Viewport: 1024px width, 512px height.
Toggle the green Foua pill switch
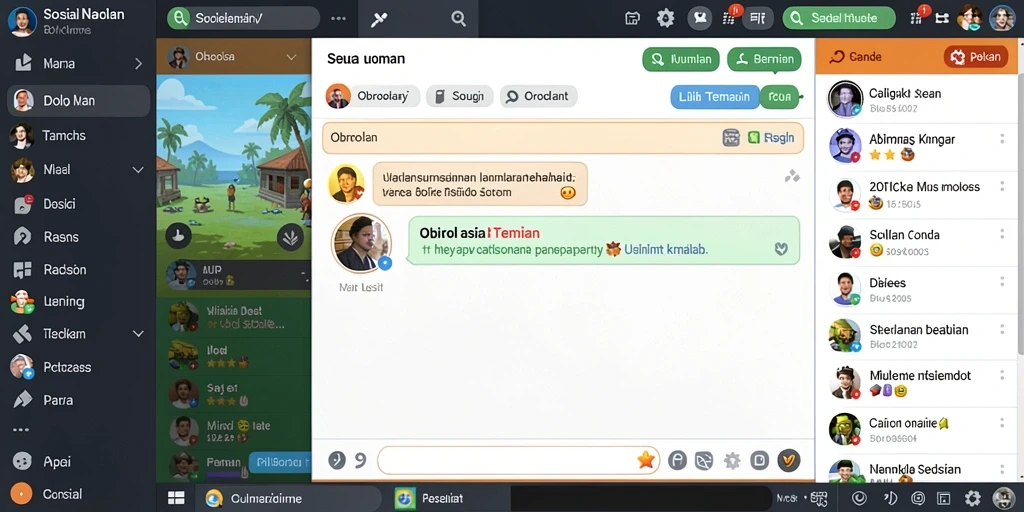click(779, 97)
